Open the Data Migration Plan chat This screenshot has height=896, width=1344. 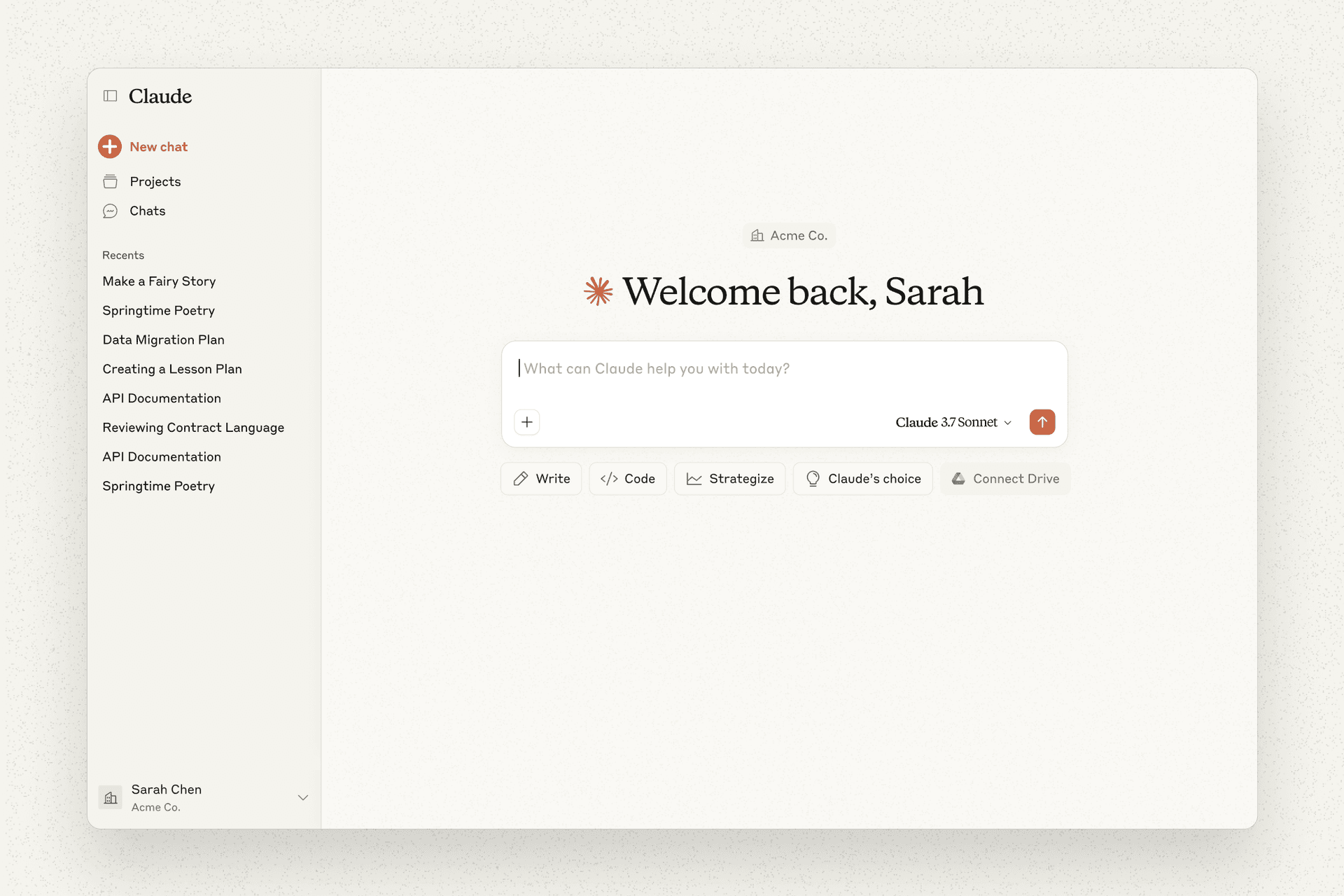[163, 340]
